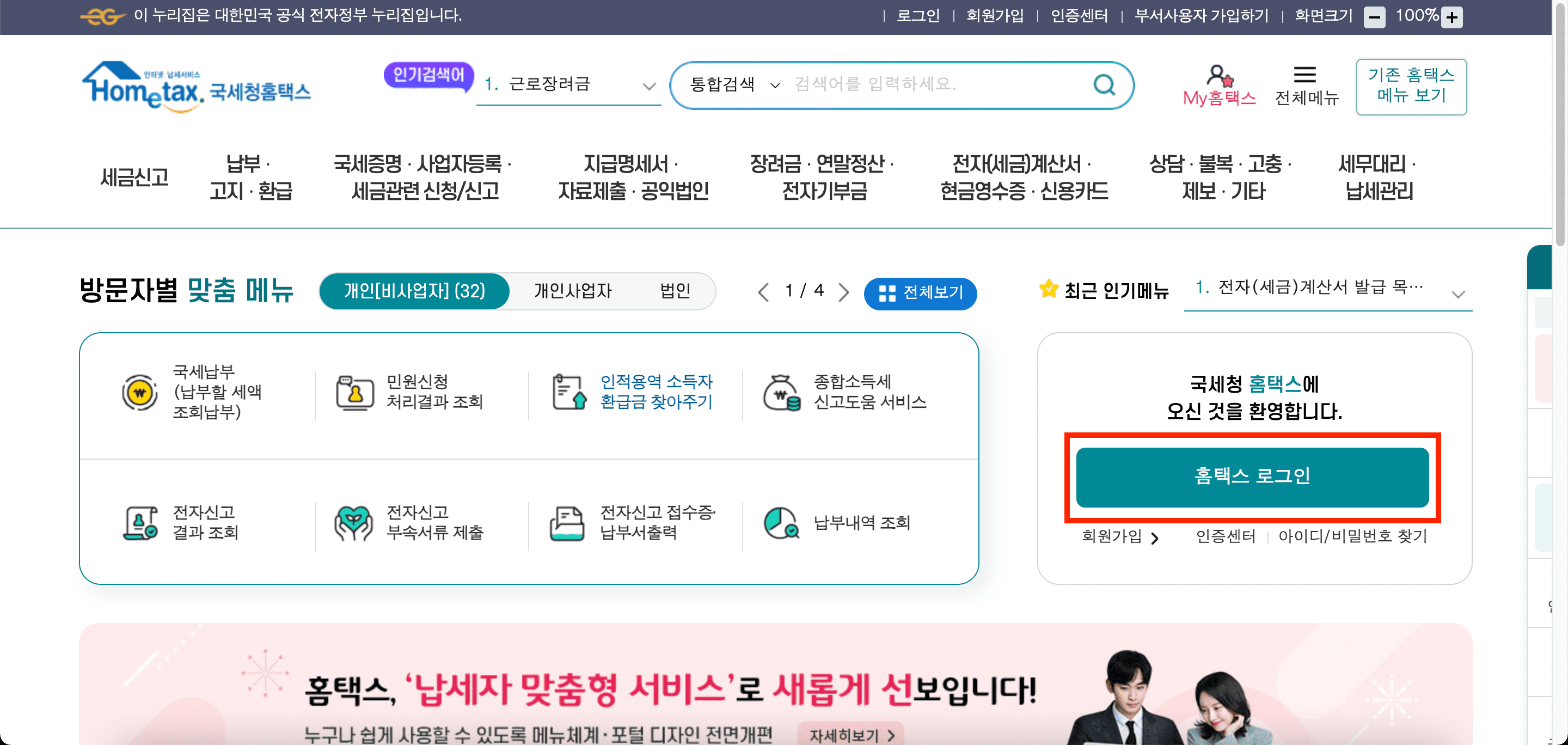Screen dimensions: 1568x745
Task: Open 납부·고지·환급 main menu
Action: [251, 177]
